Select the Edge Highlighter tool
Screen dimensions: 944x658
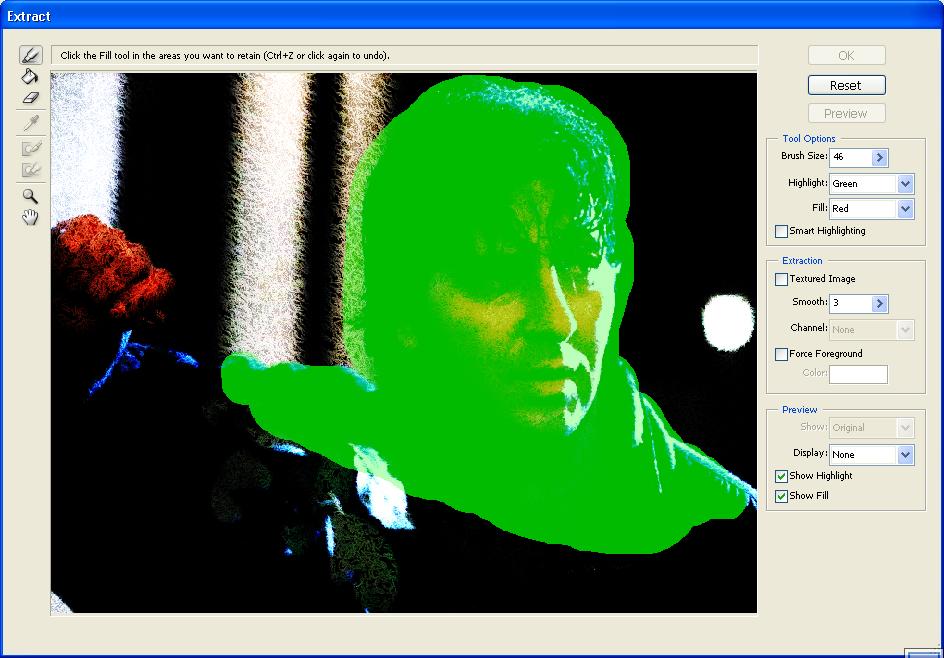[x=31, y=55]
